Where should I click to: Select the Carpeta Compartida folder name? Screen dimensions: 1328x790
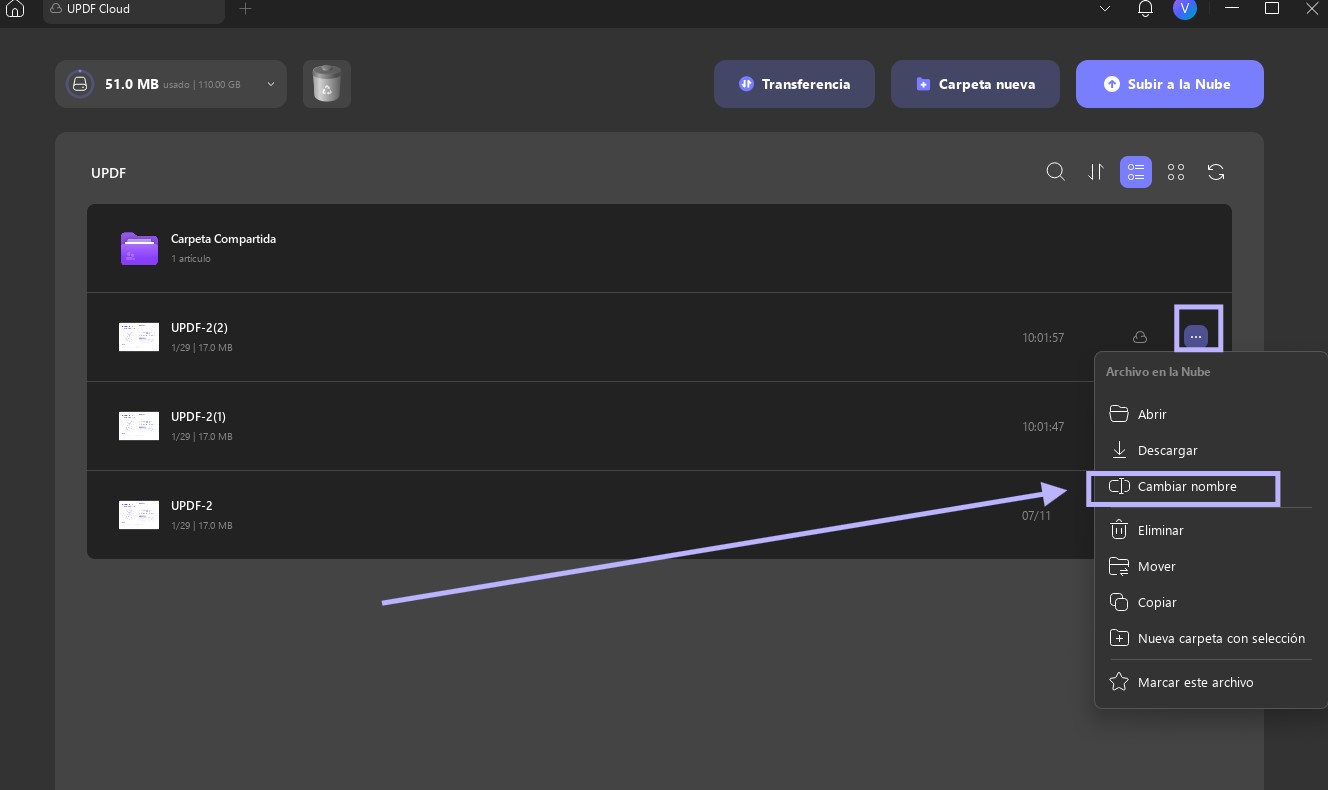click(223, 239)
